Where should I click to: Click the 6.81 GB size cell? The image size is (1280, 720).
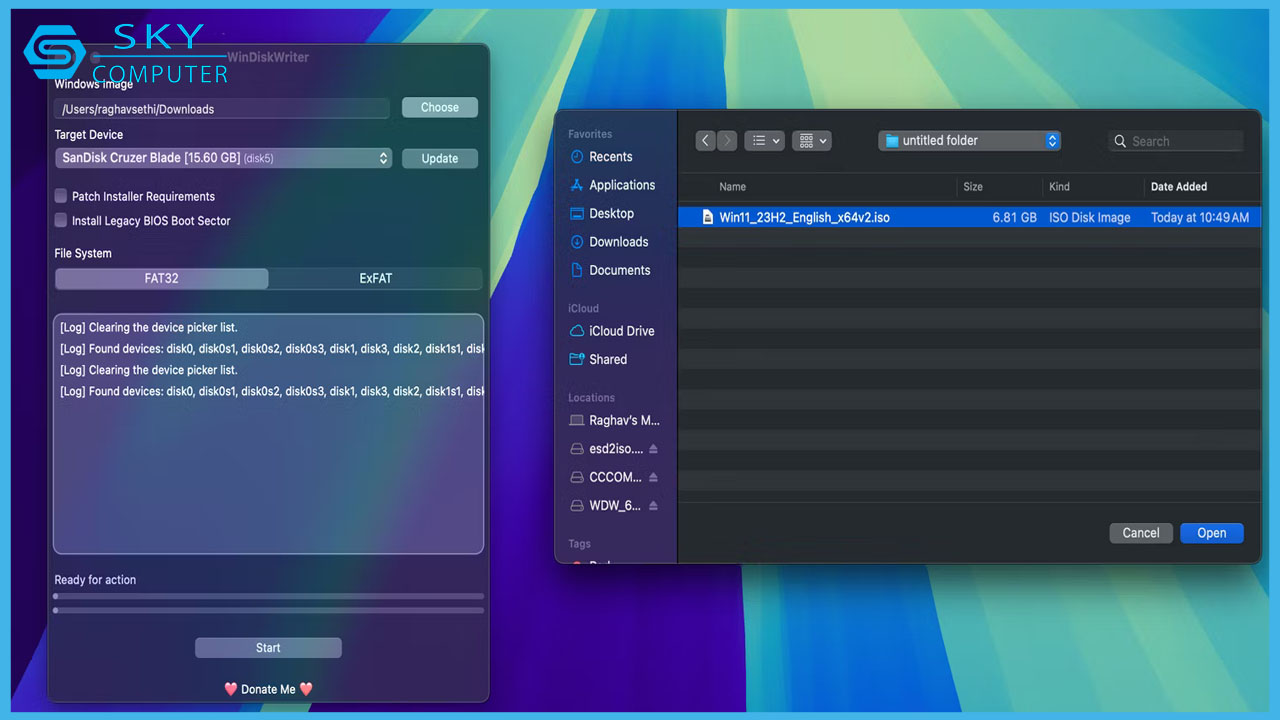1014,217
